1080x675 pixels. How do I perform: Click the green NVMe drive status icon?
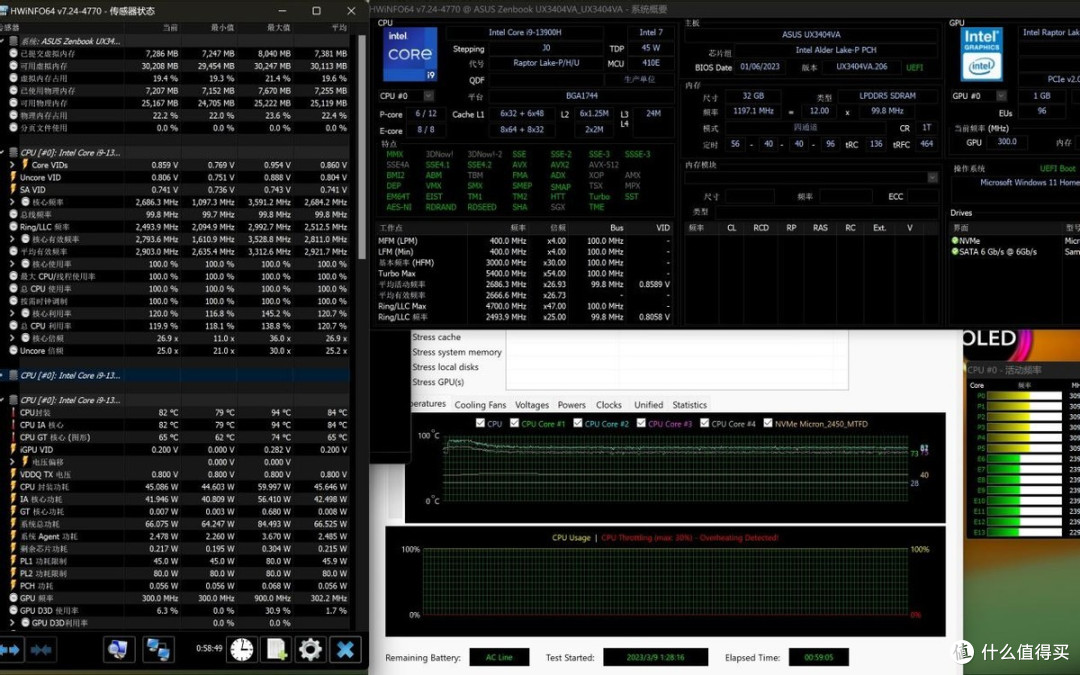tap(955, 241)
